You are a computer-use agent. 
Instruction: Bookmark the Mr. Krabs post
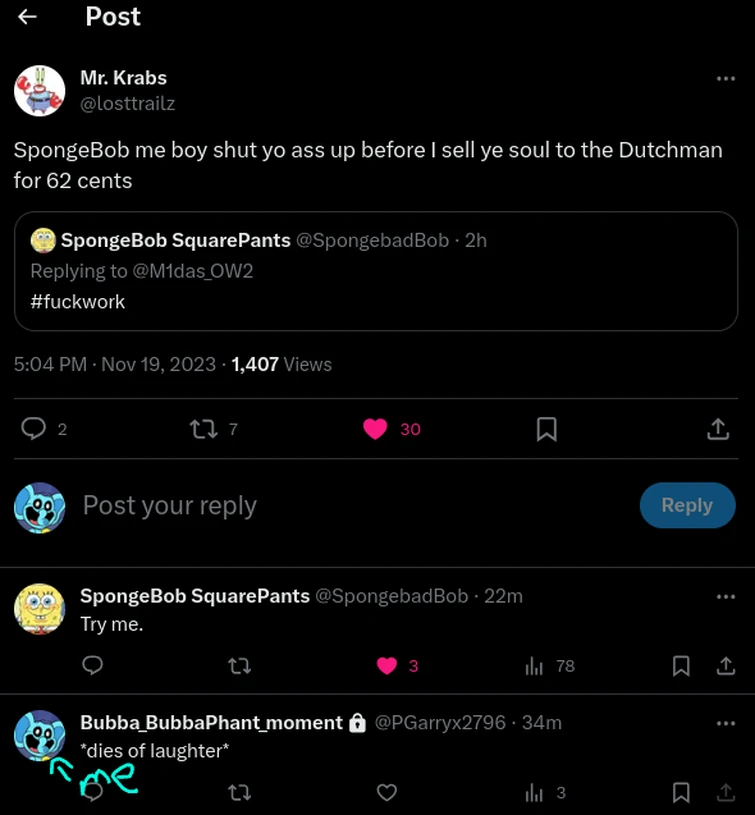pos(546,429)
